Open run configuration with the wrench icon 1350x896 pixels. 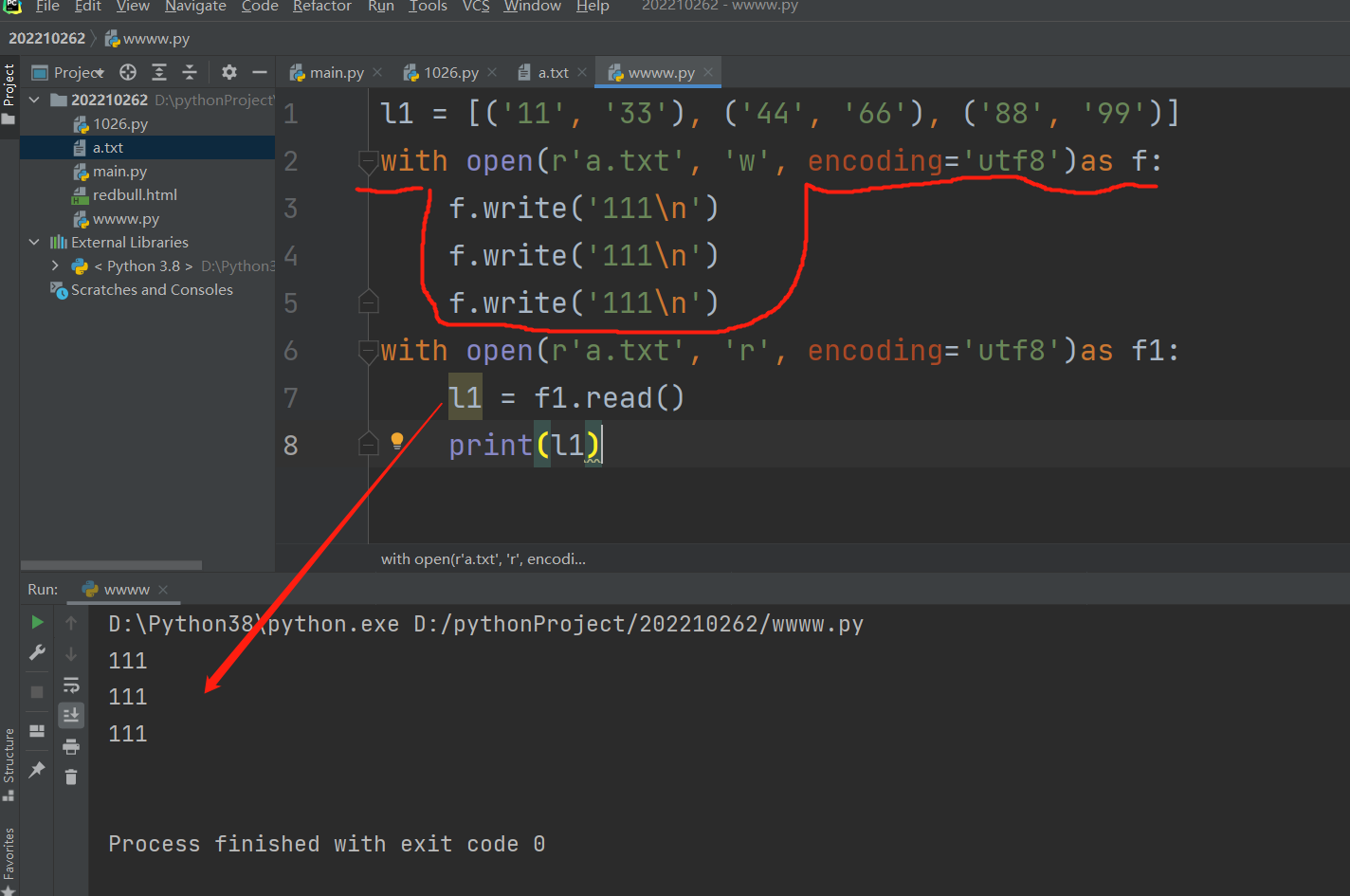coord(37,652)
